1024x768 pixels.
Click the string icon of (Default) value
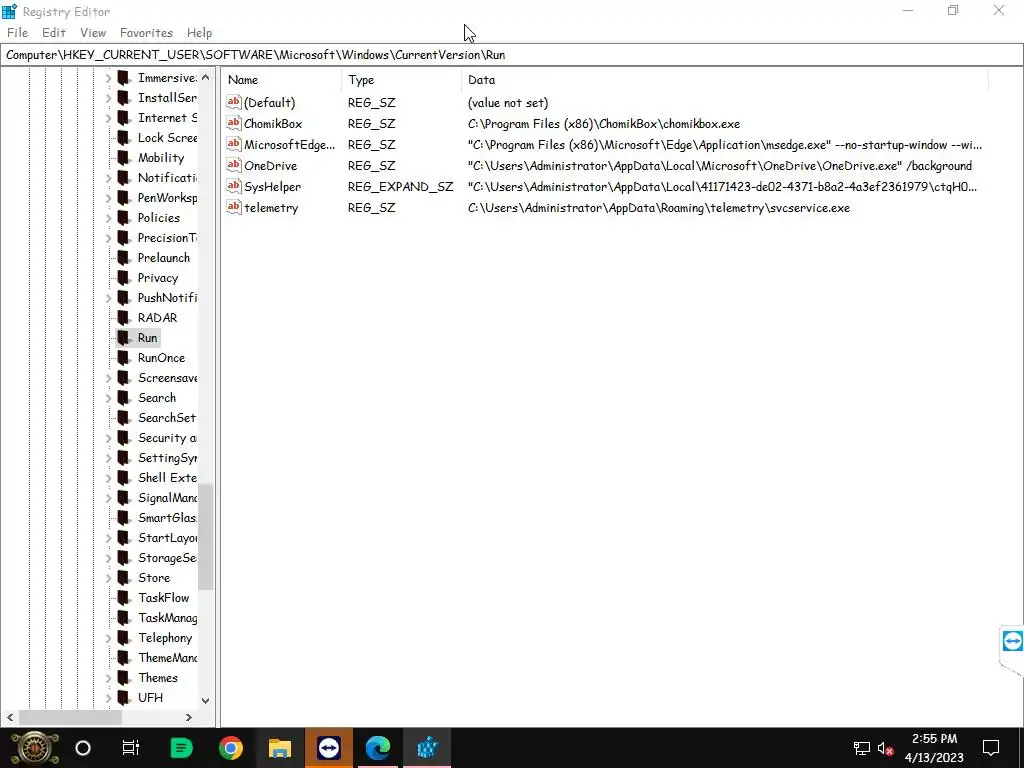click(233, 103)
